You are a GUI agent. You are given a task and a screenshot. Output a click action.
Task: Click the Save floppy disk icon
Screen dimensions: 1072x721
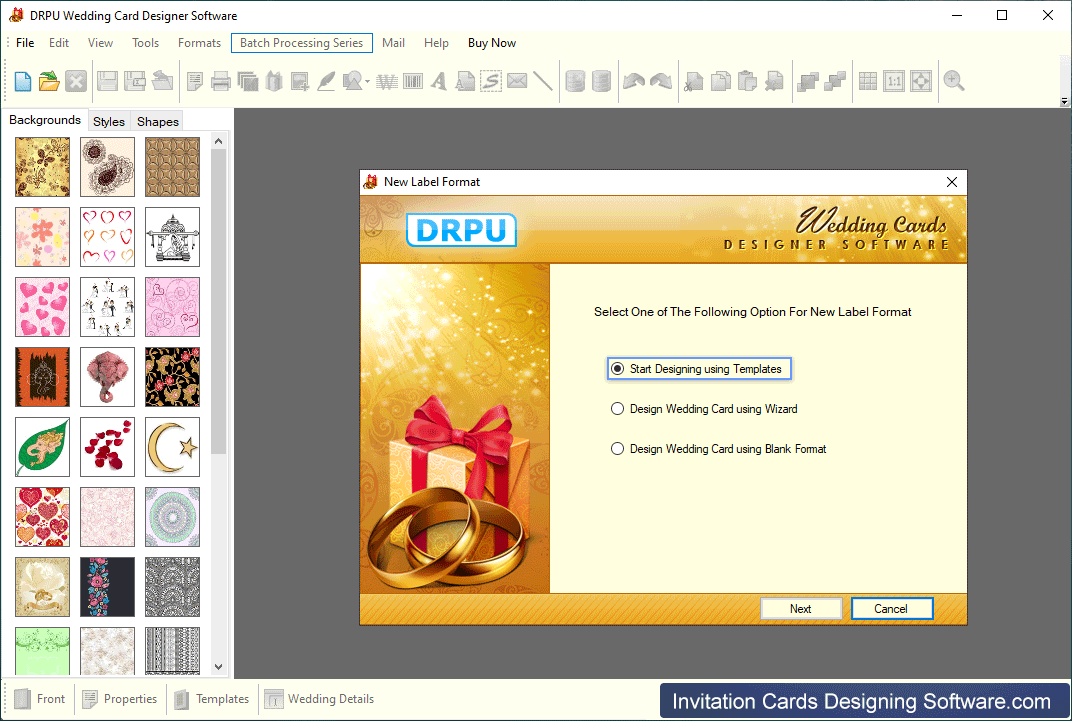pos(107,81)
